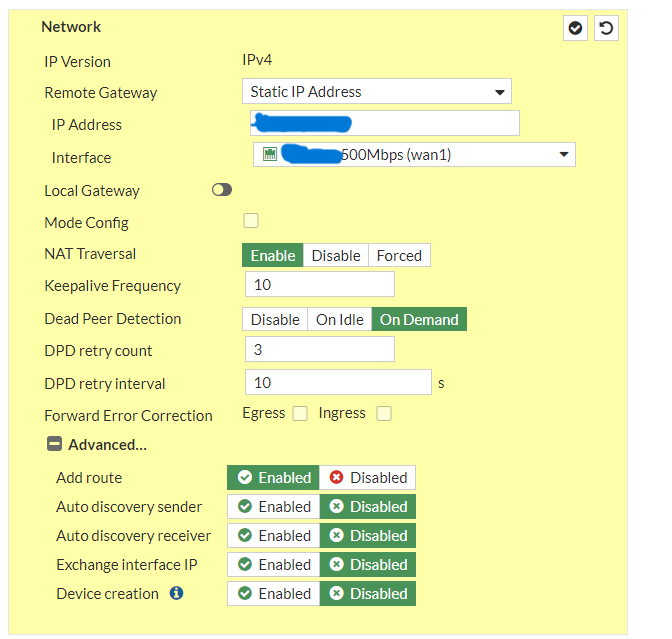Screen dimensions: 672x639
Task: Enable Auto discovery sender
Action: pyautogui.click(x=274, y=507)
